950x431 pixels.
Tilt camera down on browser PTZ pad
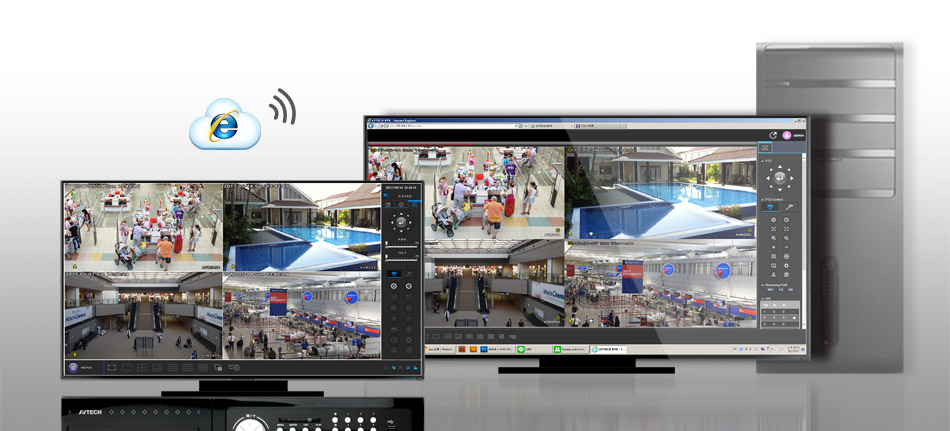click(779, 189)
